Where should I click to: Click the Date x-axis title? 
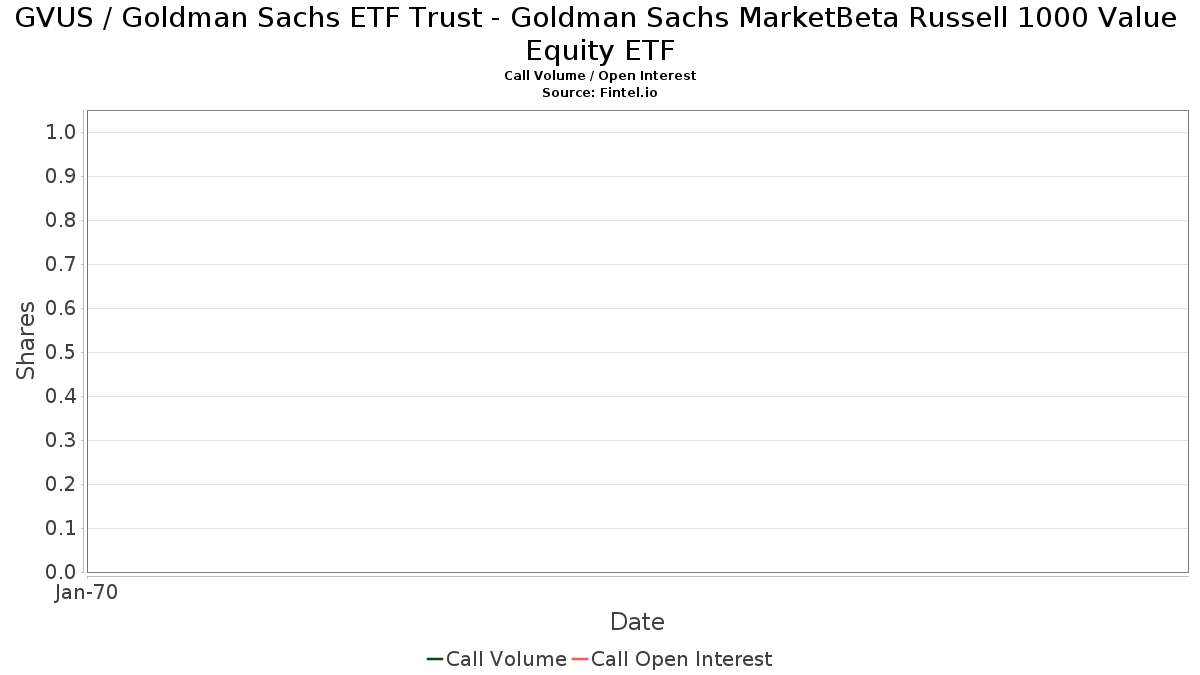pos(637,622)
